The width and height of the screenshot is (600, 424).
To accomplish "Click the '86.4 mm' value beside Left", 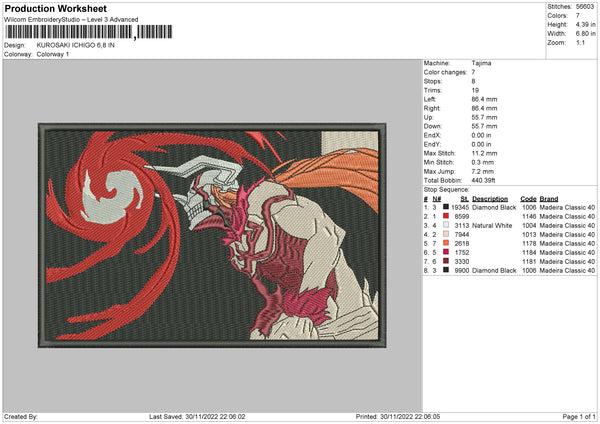I will pyautogui.click(x=484, y=99).
